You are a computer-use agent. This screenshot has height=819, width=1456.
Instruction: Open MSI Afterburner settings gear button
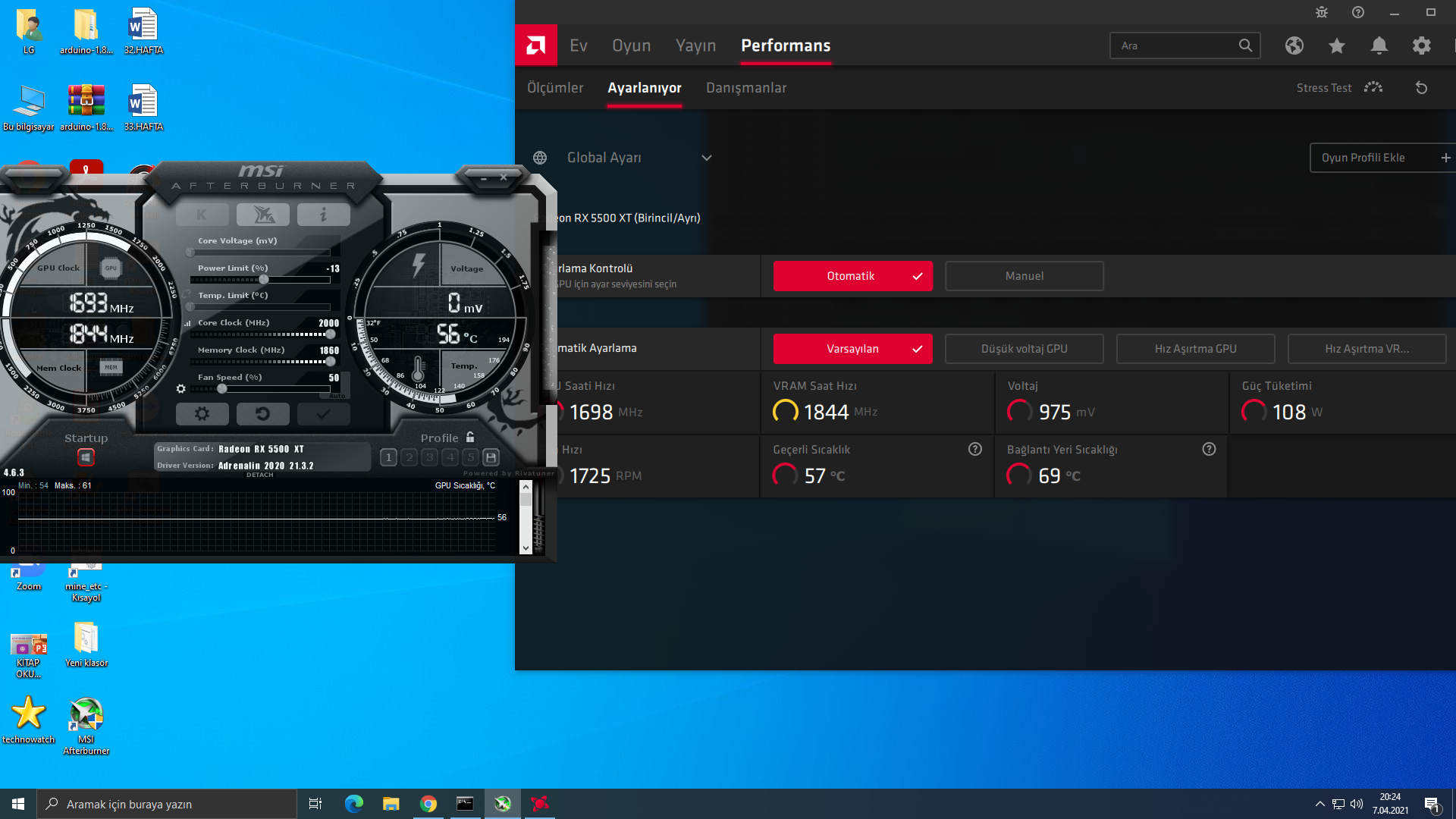(x=202, y=414)
